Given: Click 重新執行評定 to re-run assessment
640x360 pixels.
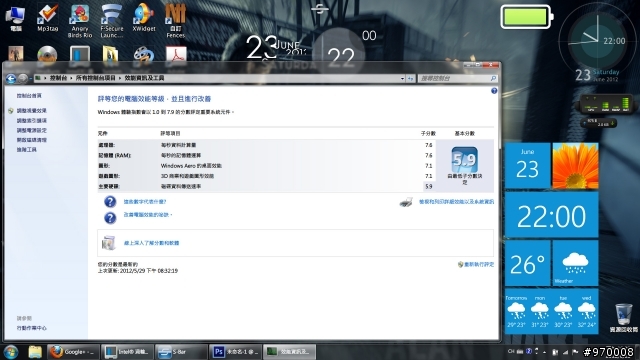Looking at the screenshot, I should pos(479,264).
